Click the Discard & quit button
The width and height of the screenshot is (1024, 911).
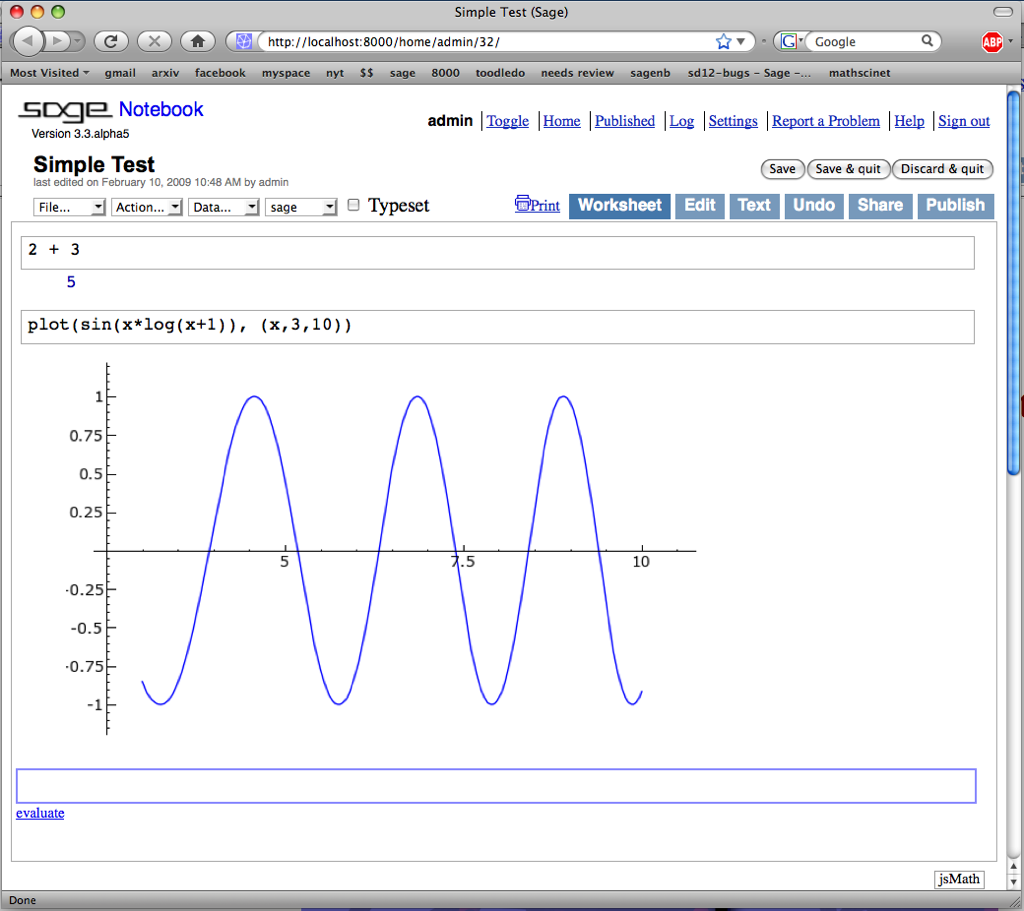942,169
